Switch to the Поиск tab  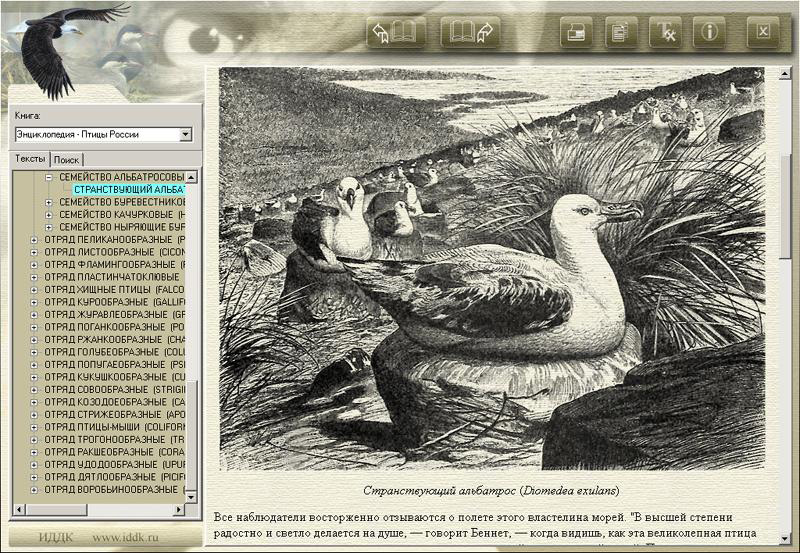[x=67, y=159]
